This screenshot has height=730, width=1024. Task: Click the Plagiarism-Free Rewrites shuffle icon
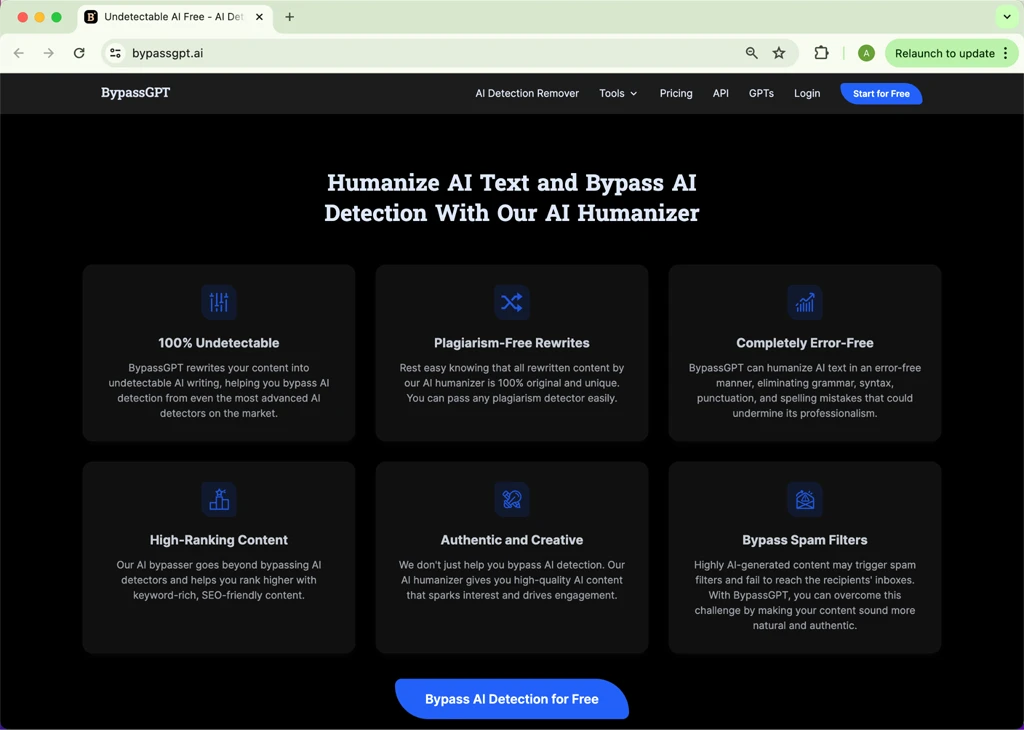511,302
